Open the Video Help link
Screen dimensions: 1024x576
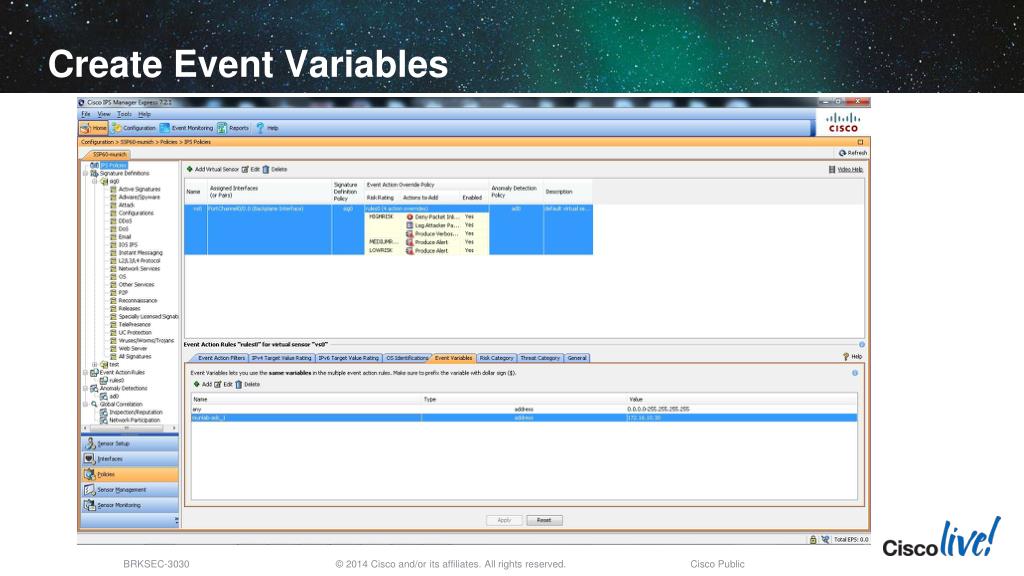850,169
